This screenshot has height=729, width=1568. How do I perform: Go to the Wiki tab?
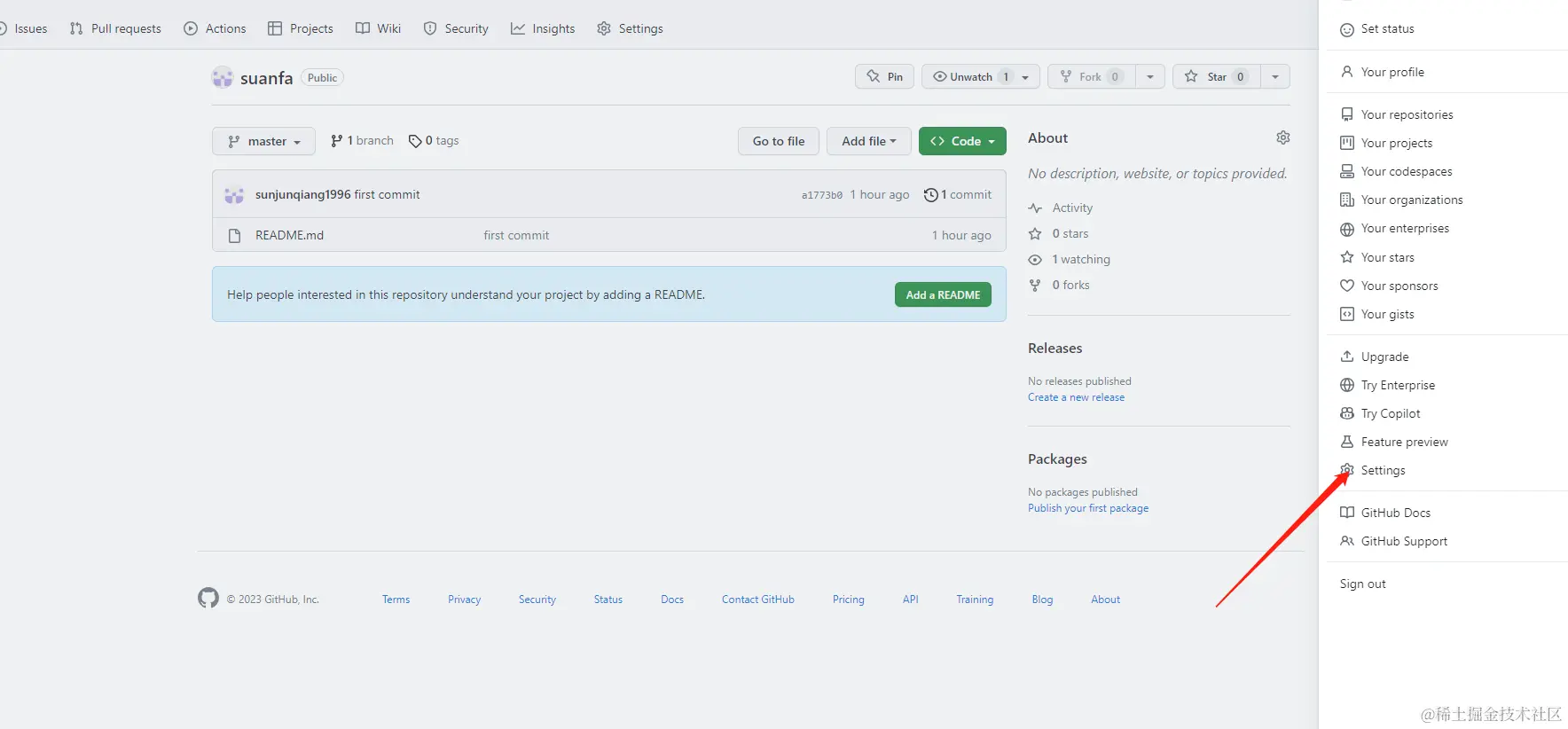[379, 28]
